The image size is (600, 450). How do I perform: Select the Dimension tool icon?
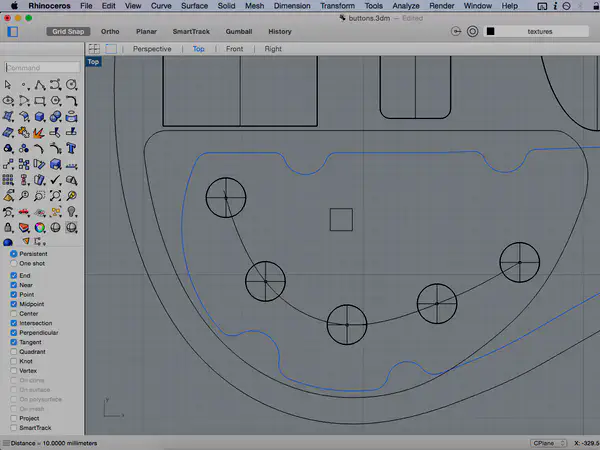[71, 165]
